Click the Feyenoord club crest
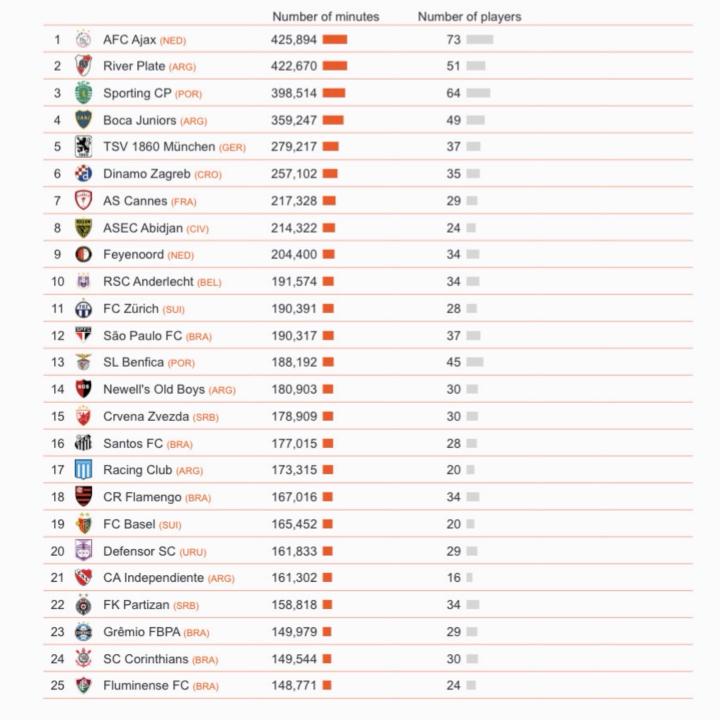This screenshot has height=720, width=720. pyautogui.click(x=83, y=255)
